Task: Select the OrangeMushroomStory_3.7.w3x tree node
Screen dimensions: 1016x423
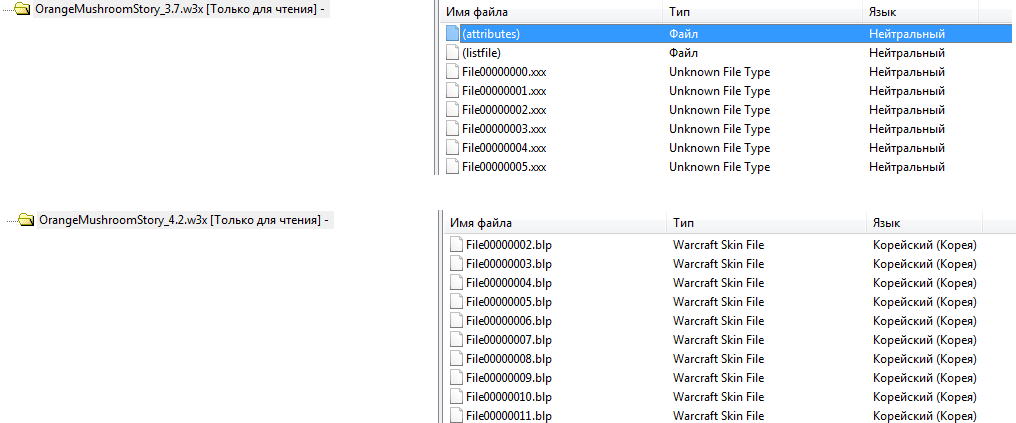Action: click(180, 10)
